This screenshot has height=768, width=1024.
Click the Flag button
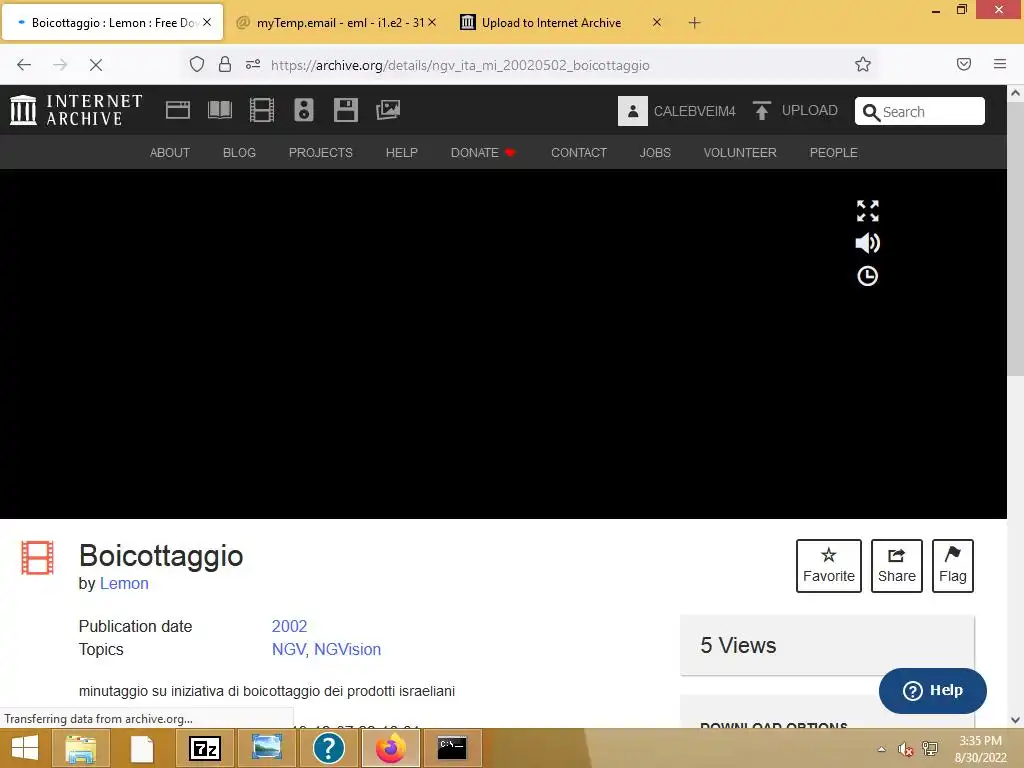click(953, 566)
